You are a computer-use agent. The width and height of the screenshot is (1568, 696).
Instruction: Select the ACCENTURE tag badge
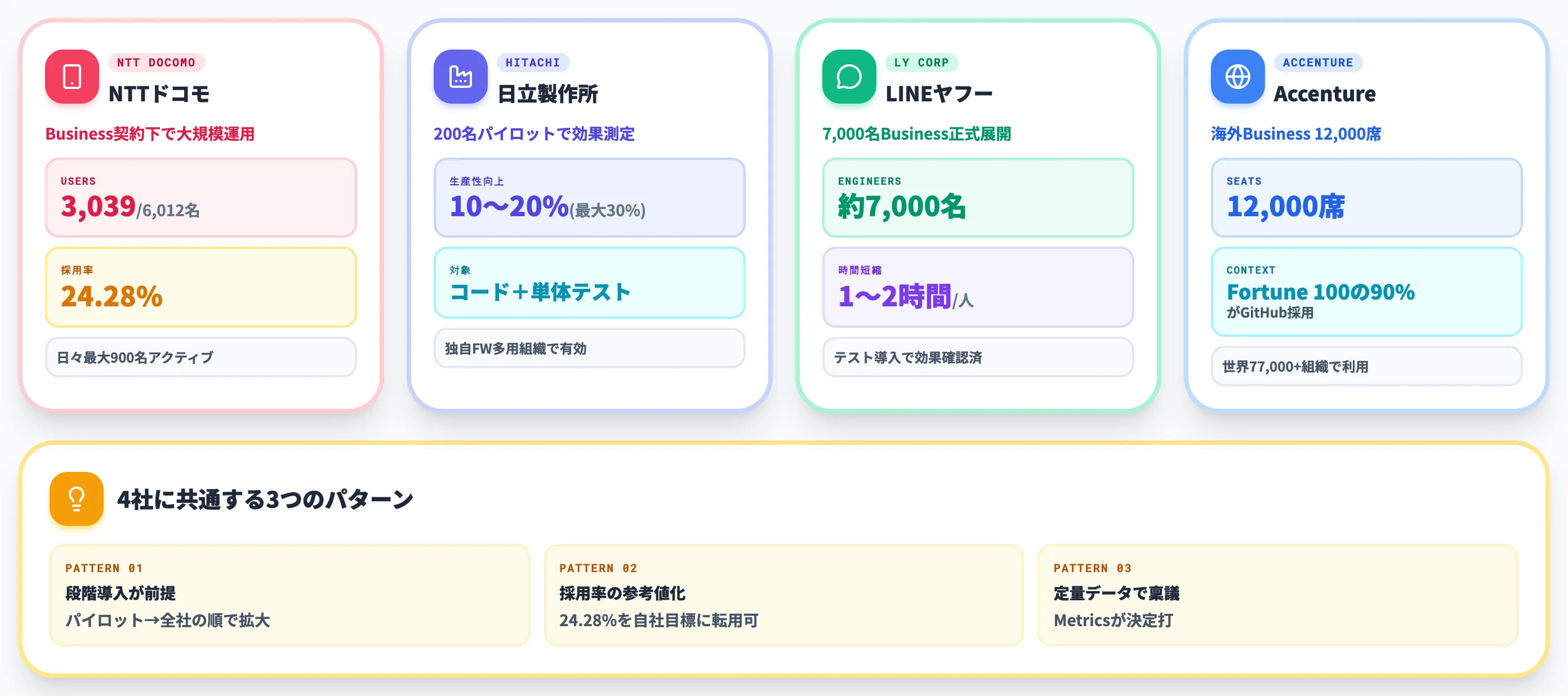click(x=1318, y=63)
